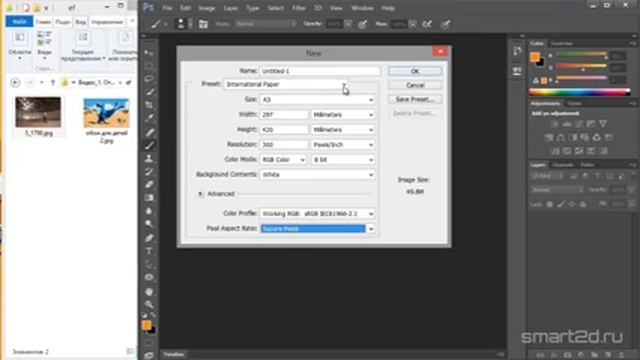Click Cancel in the New dialog

click(415, 85)
